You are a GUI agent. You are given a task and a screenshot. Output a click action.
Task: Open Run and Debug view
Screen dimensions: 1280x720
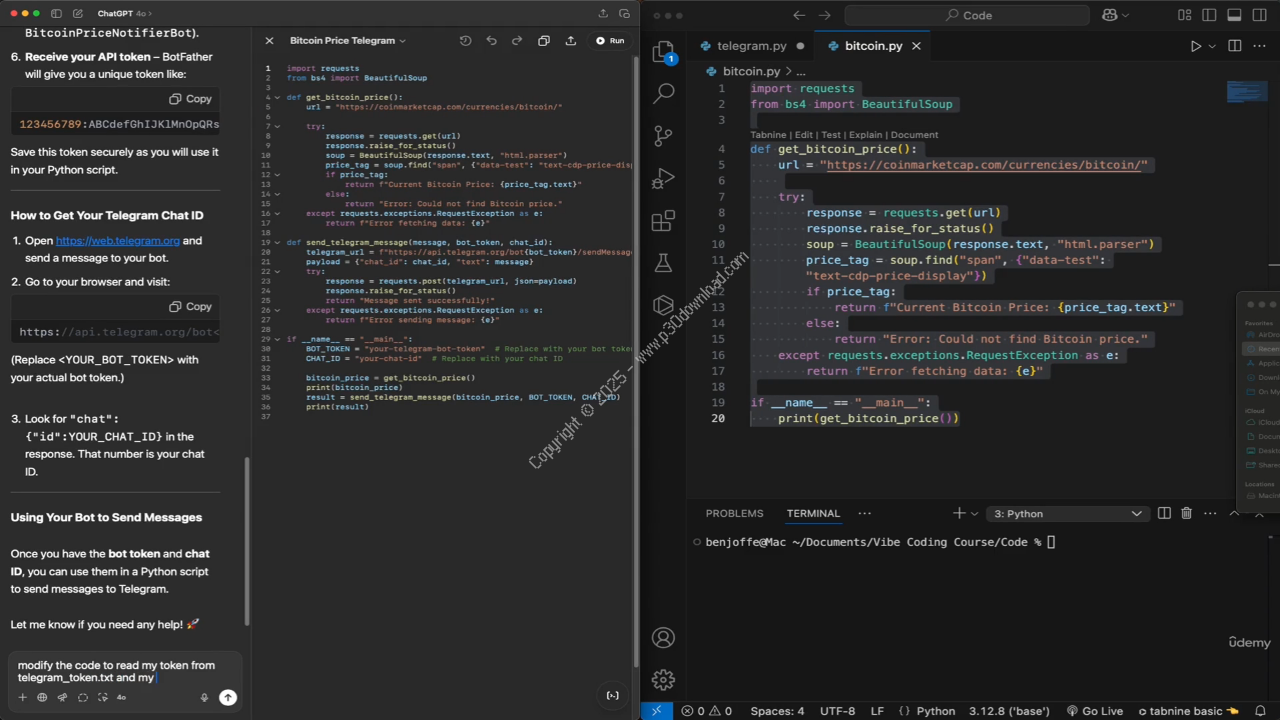click(663, 179)
